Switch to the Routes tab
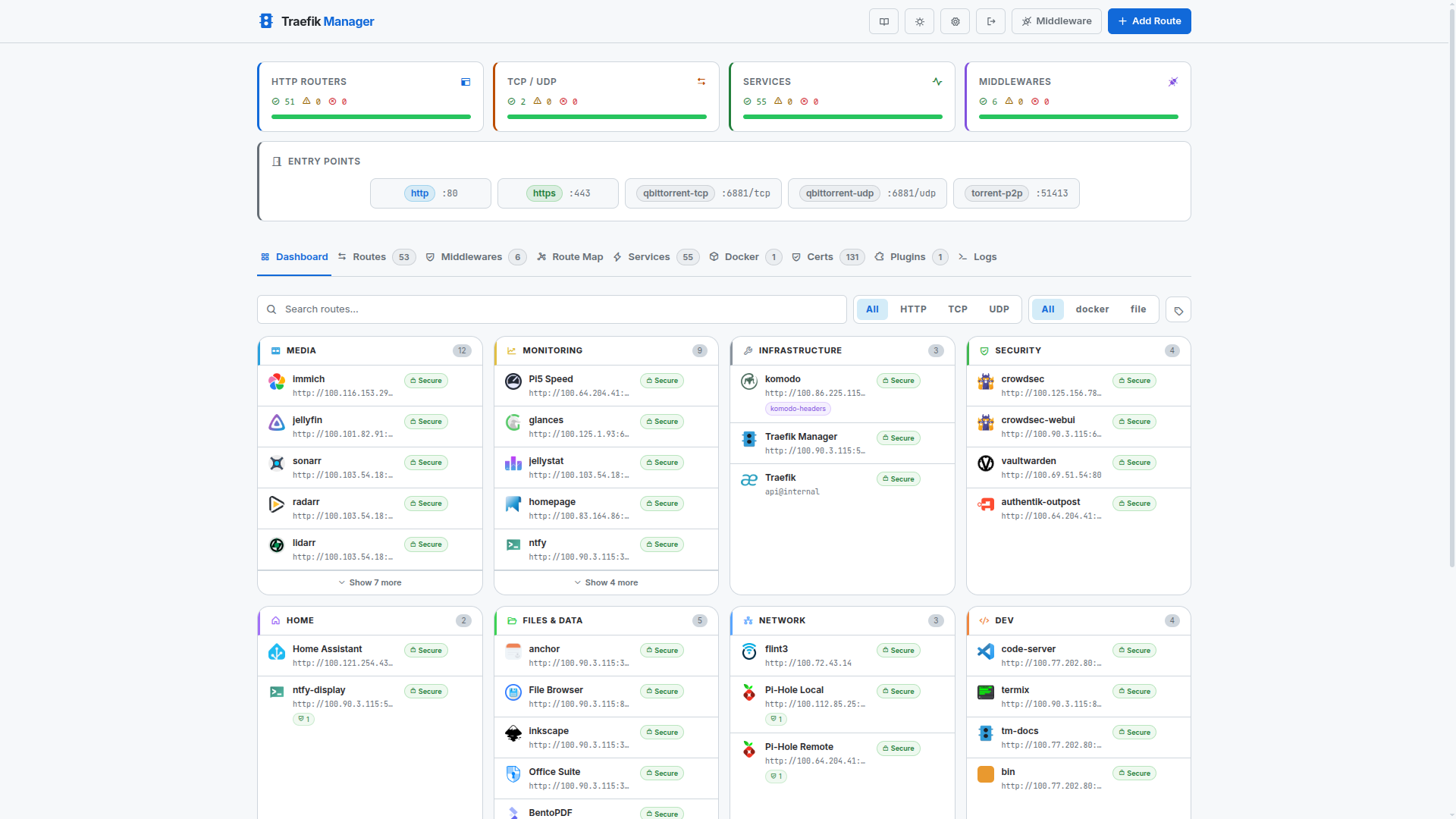1456x819 pixels. point(369,257)
